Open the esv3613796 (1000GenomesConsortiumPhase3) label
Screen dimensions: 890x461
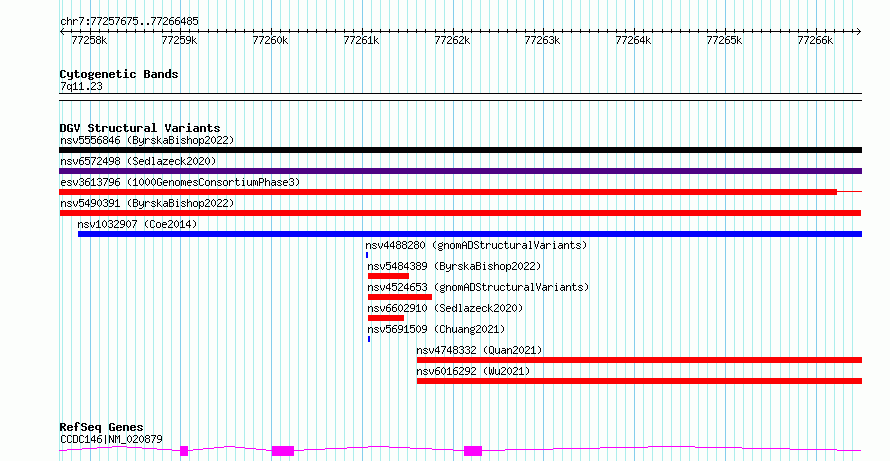coord(180,182)
